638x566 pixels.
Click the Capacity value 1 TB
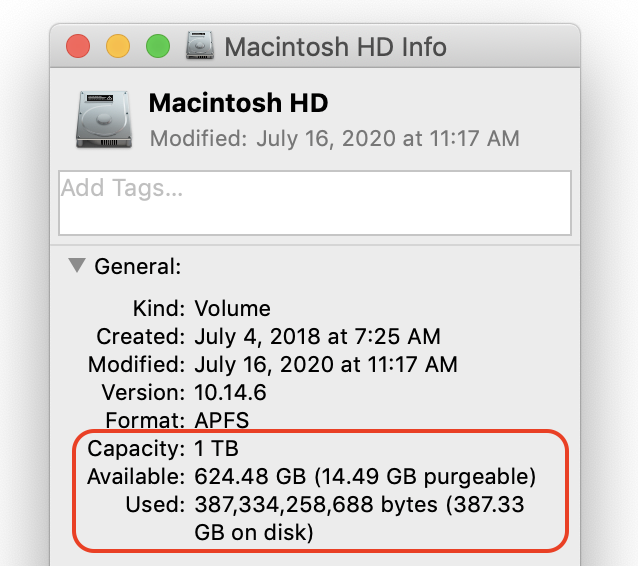tap(216, 447)
